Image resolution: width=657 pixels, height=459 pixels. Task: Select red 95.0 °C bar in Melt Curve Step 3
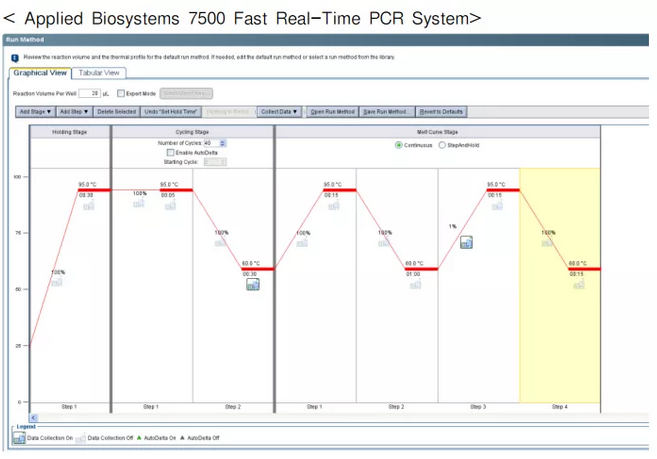503,190
